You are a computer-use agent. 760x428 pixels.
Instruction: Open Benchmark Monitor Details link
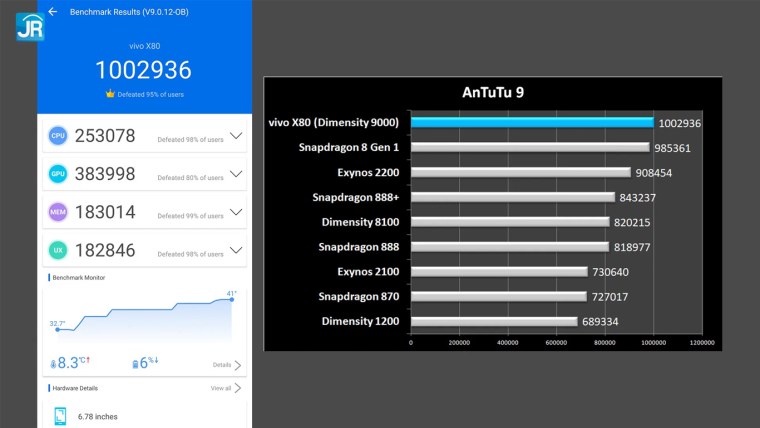click(226, 365)
